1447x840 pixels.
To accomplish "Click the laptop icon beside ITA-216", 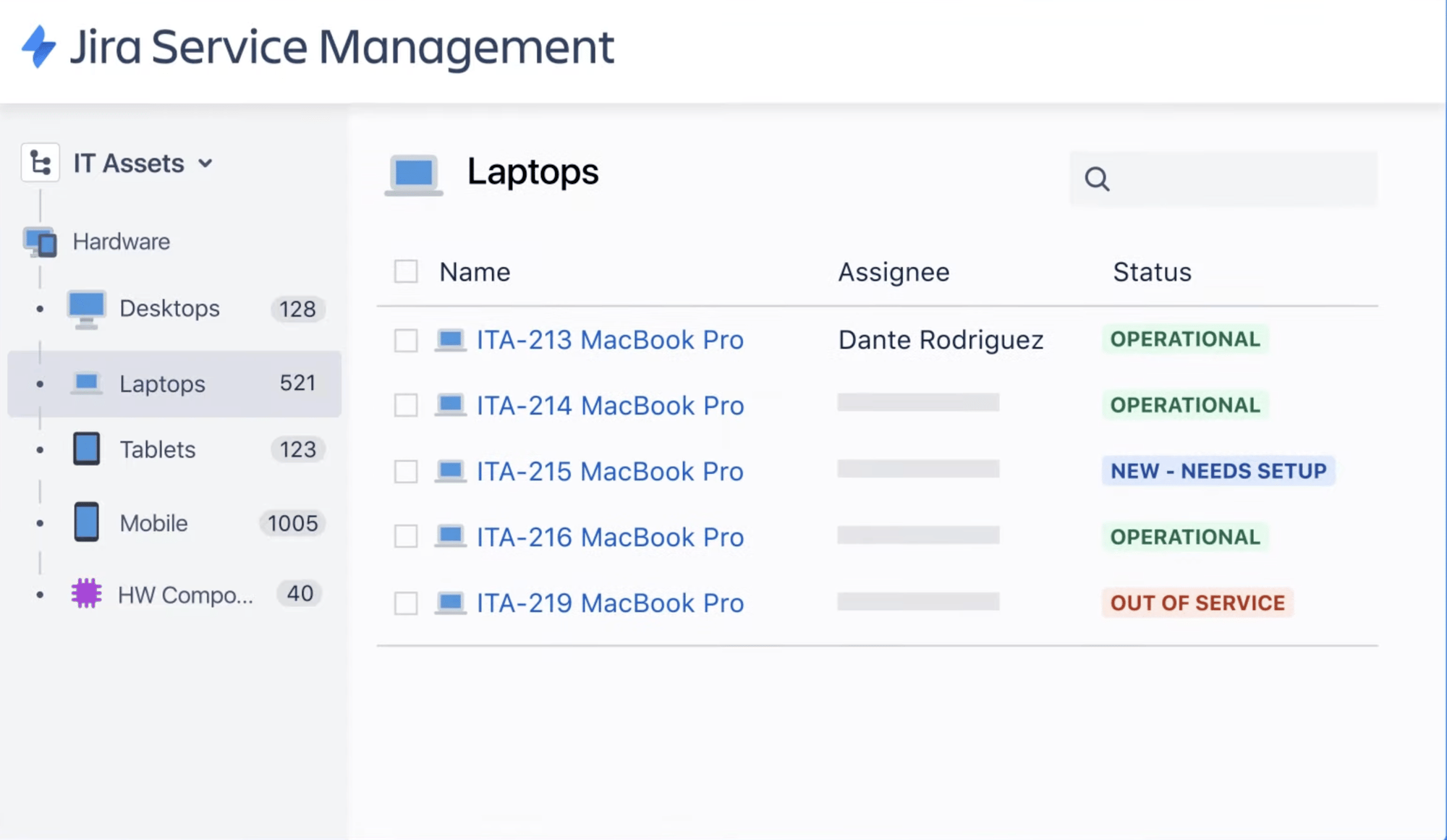I will pos(450,537).
